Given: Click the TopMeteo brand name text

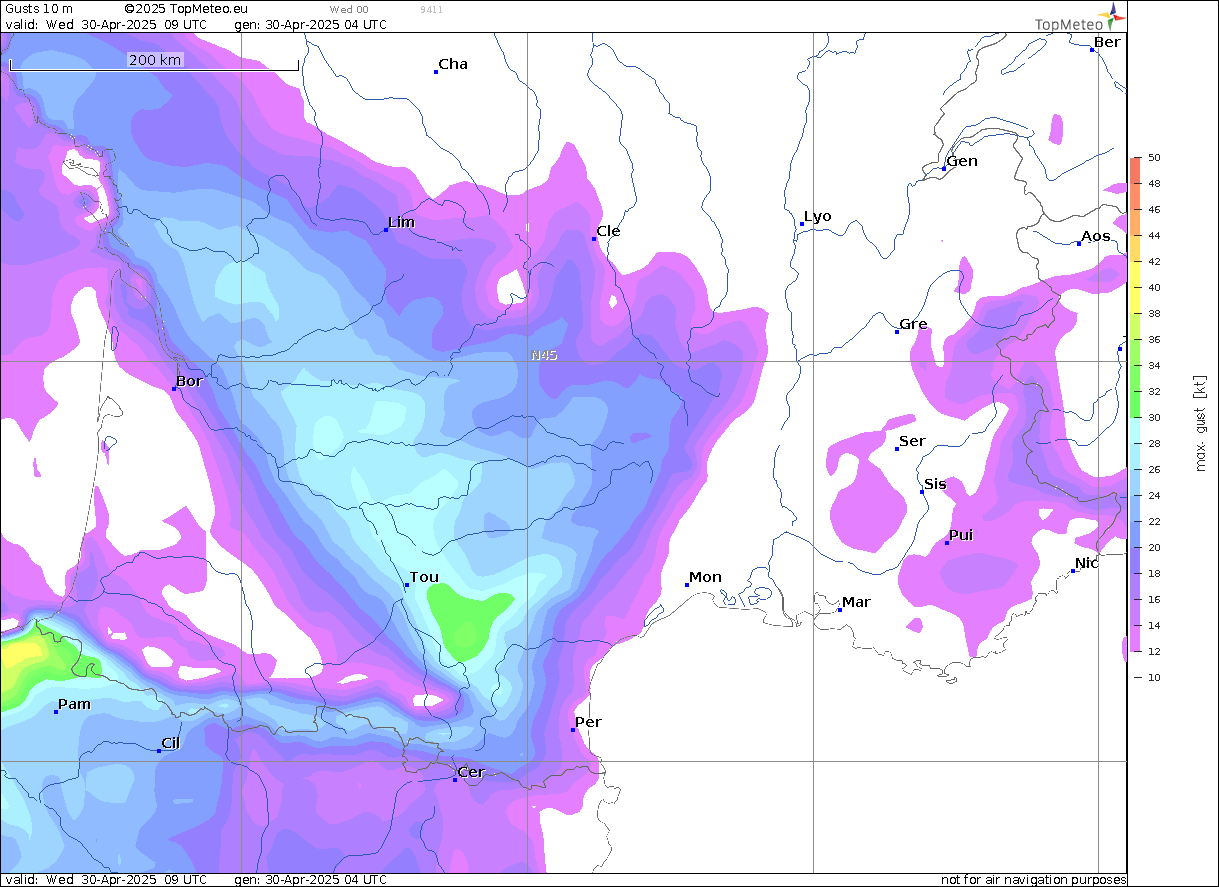Looking at the screenshot, I should pyautogui.click(x=1068, y=24).
